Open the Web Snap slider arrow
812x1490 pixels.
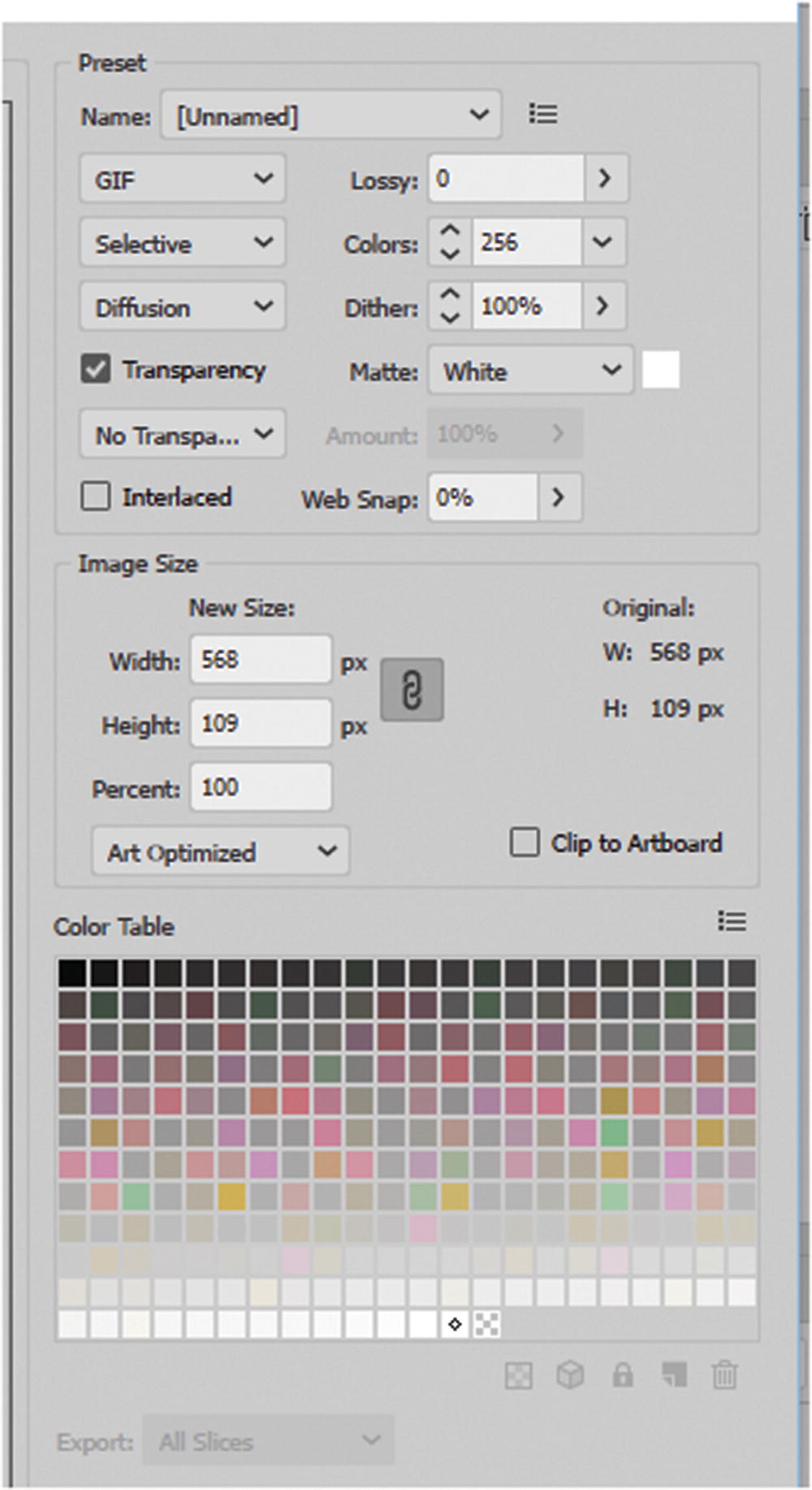coord(559,496)
